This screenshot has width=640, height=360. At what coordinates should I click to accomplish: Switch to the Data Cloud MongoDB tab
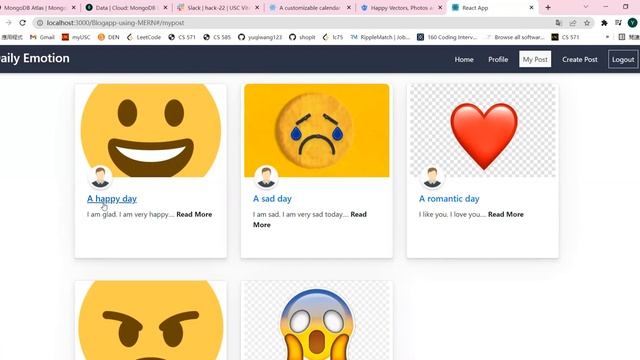point(127,7)
